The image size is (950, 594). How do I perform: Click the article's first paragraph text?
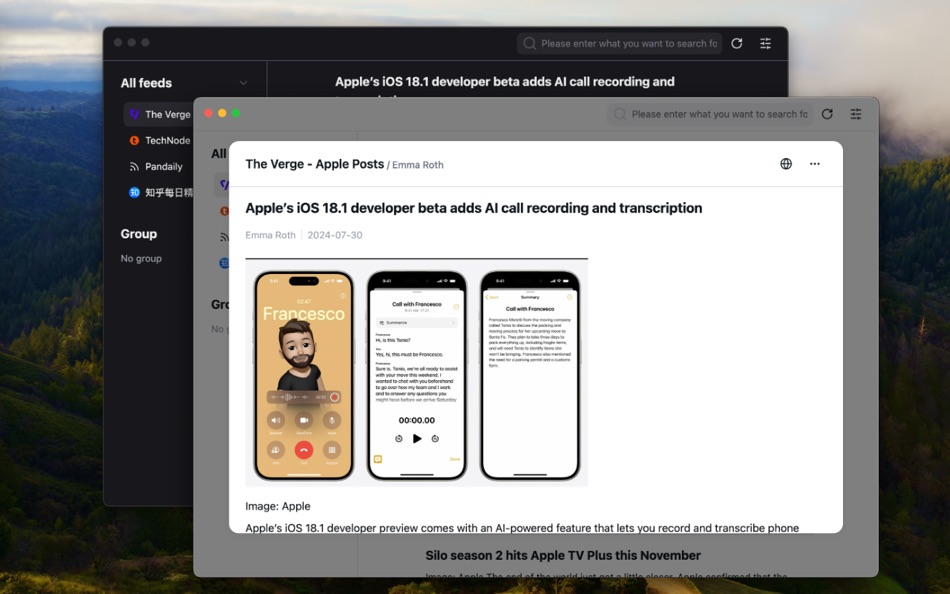click(522, 528)
